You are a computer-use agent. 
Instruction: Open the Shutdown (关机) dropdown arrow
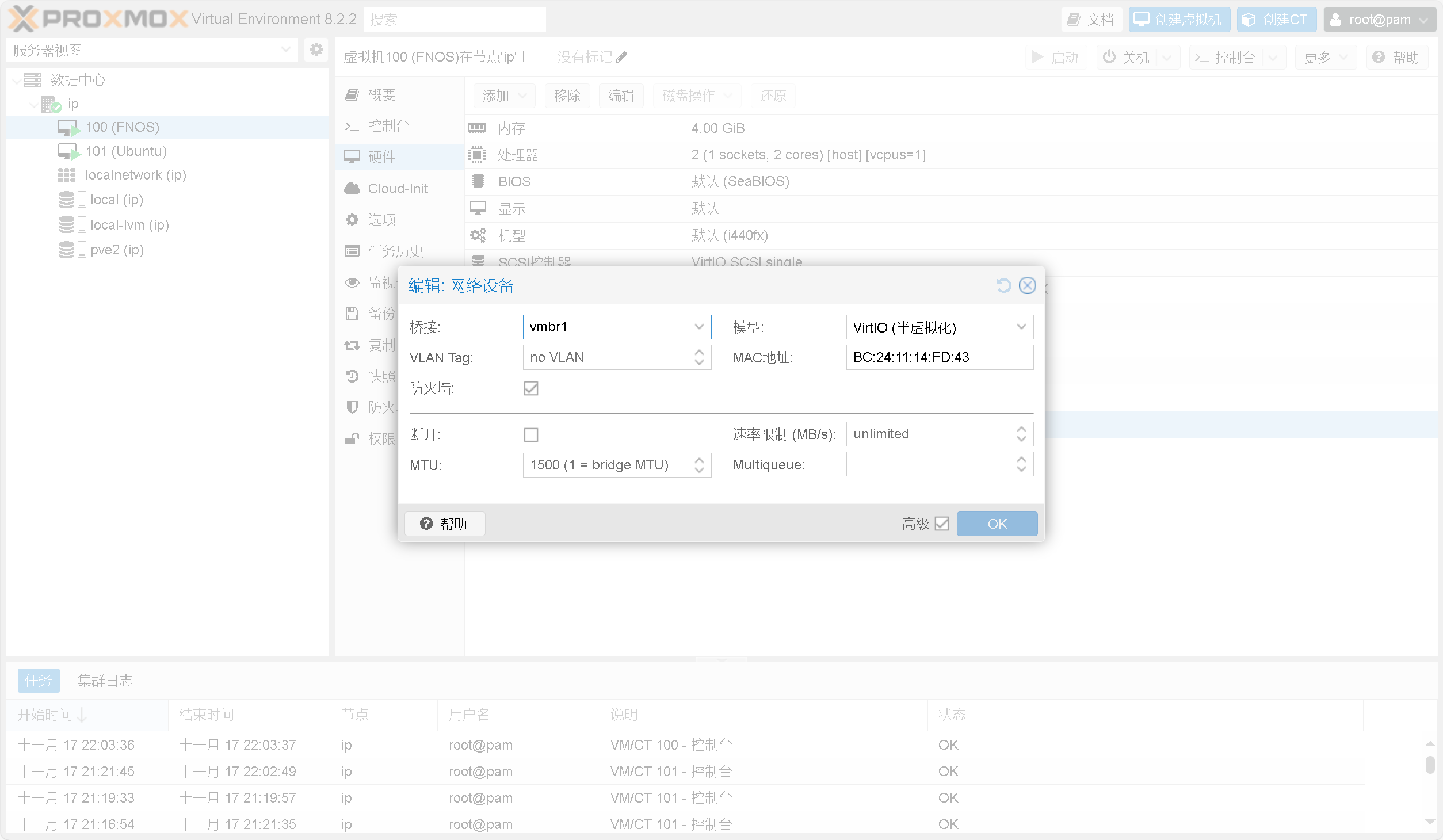click(x=1167, y=57)
